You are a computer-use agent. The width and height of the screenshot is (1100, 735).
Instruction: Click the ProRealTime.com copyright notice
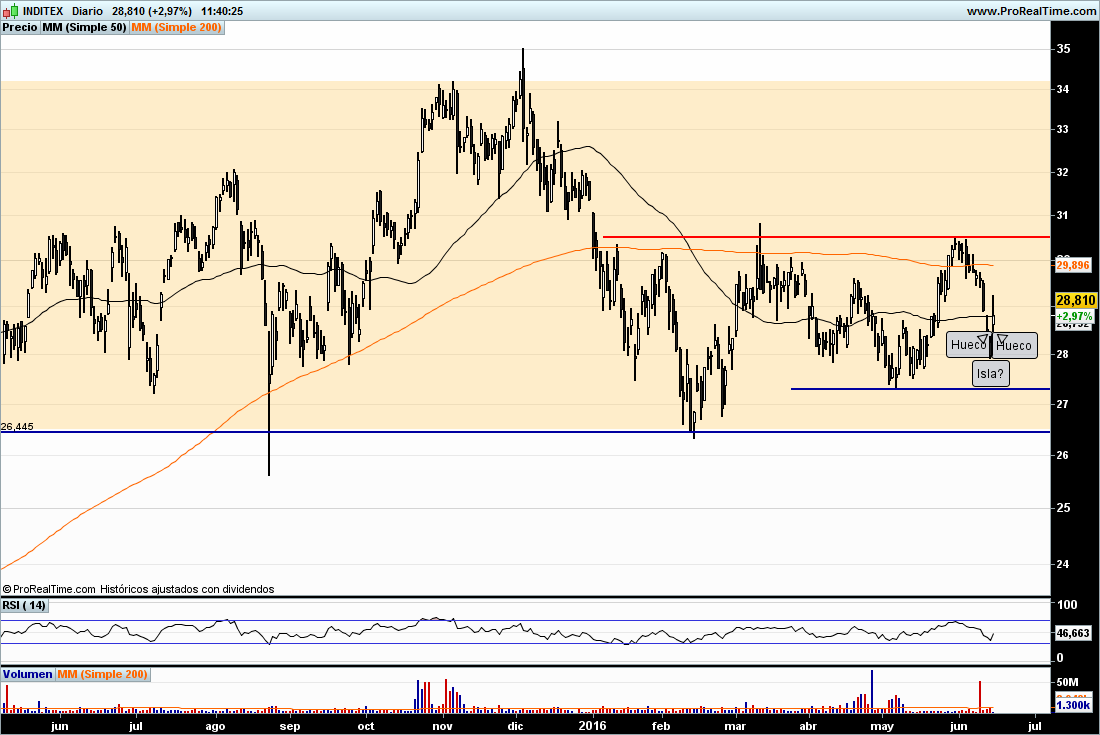point(138,589)
